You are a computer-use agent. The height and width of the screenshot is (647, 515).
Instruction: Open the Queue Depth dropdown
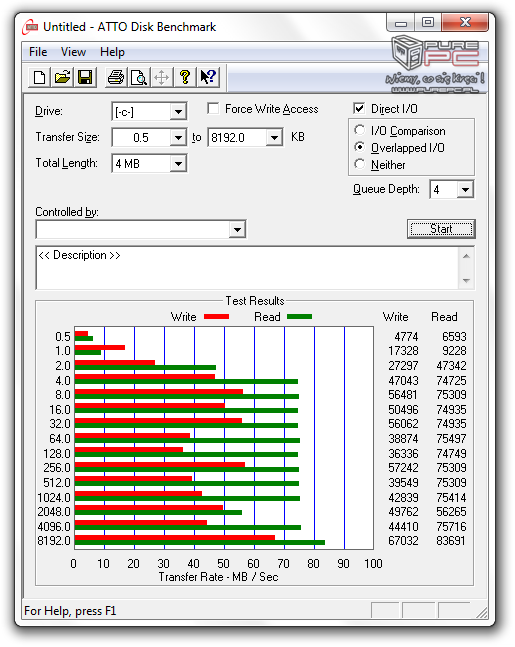[465, 189]
